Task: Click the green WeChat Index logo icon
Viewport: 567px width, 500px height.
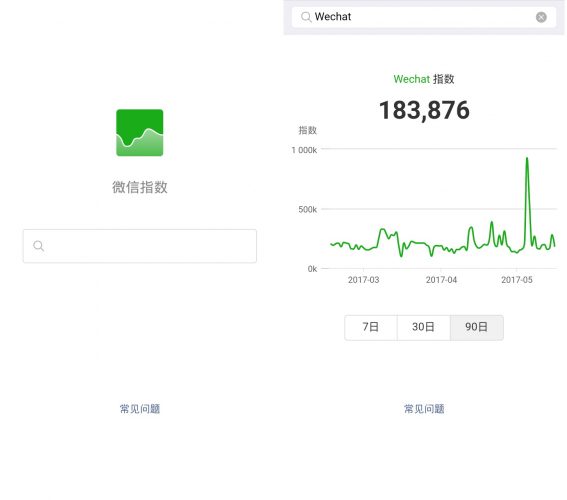Action: coord(140,133)
